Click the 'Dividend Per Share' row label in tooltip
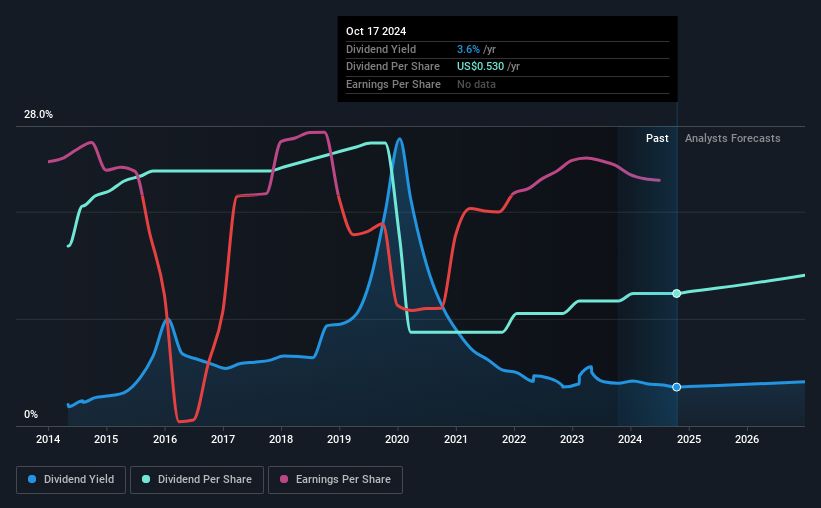The width and height of the screenshot is (821, 508). [393, 67]
